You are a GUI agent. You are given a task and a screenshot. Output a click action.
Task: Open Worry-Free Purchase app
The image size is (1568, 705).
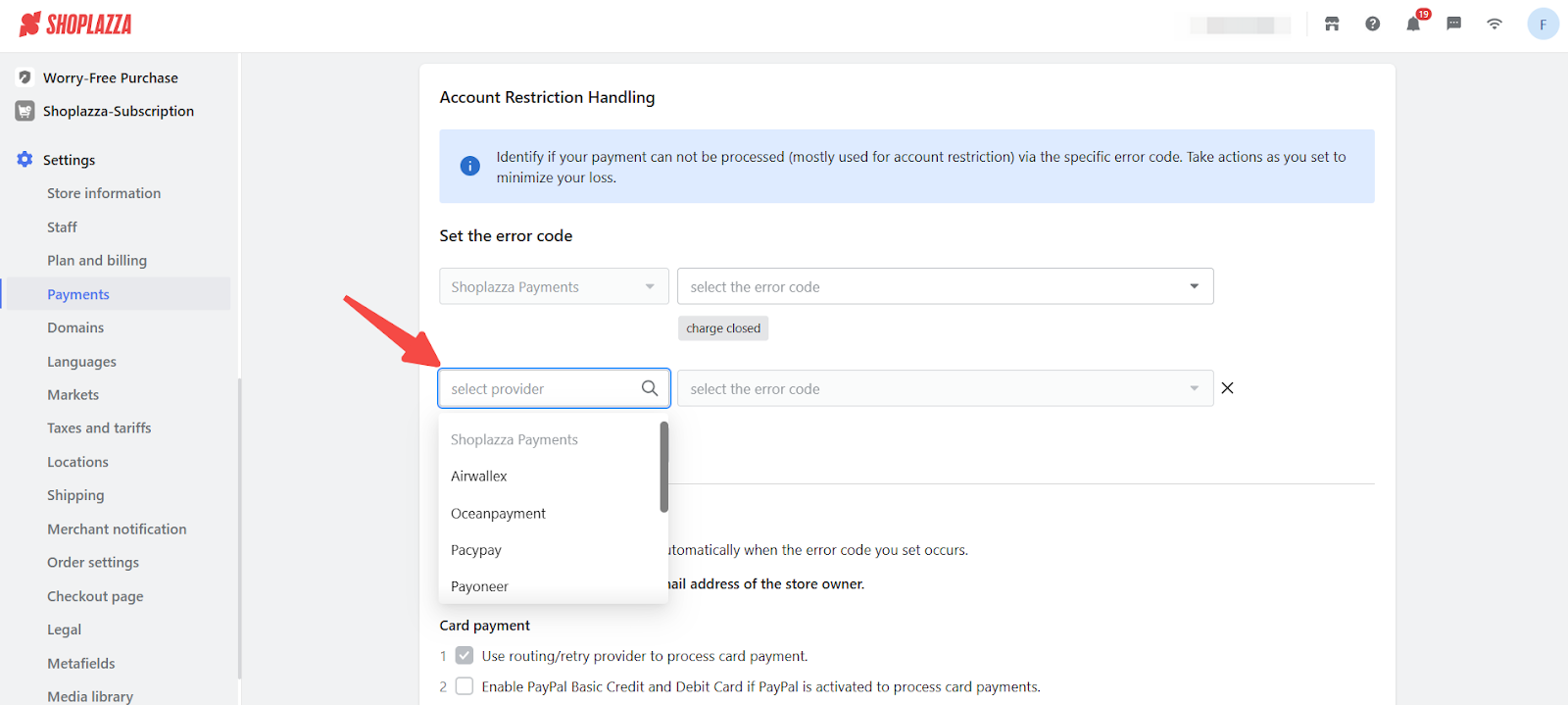(x=111, y=77)
